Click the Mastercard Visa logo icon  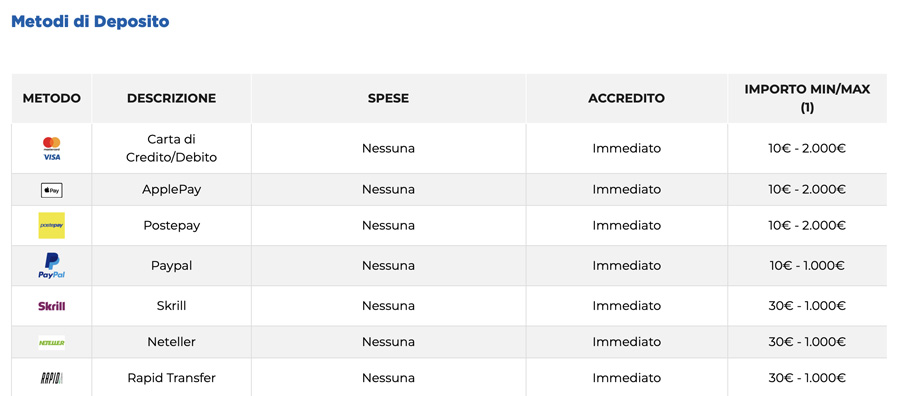52,149
